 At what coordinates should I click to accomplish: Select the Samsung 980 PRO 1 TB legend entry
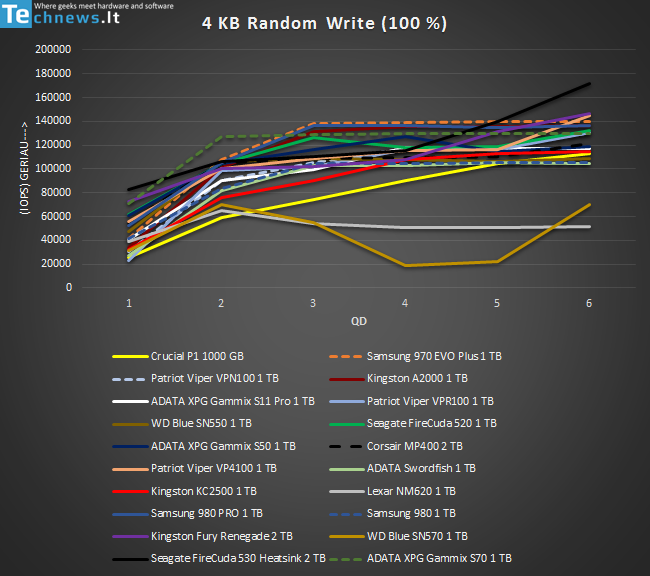coord(187,513)
